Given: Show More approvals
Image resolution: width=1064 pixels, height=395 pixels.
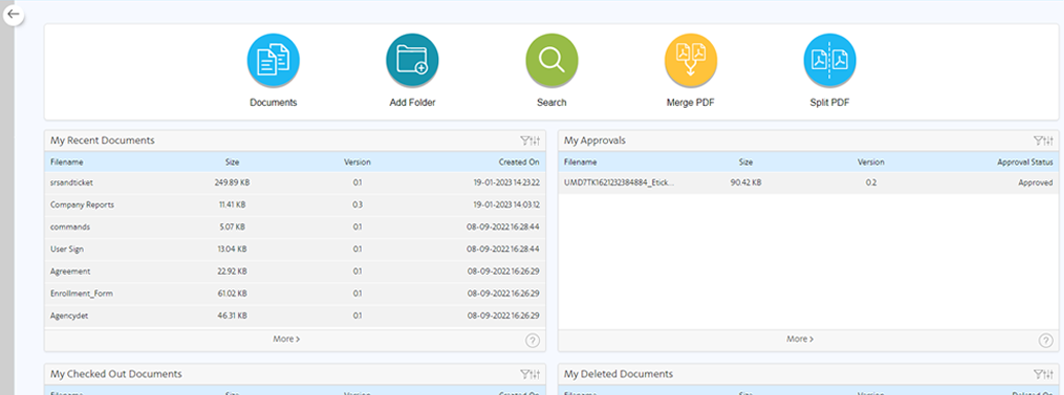Looking at the screenshot, I should [x=800, y=339].
